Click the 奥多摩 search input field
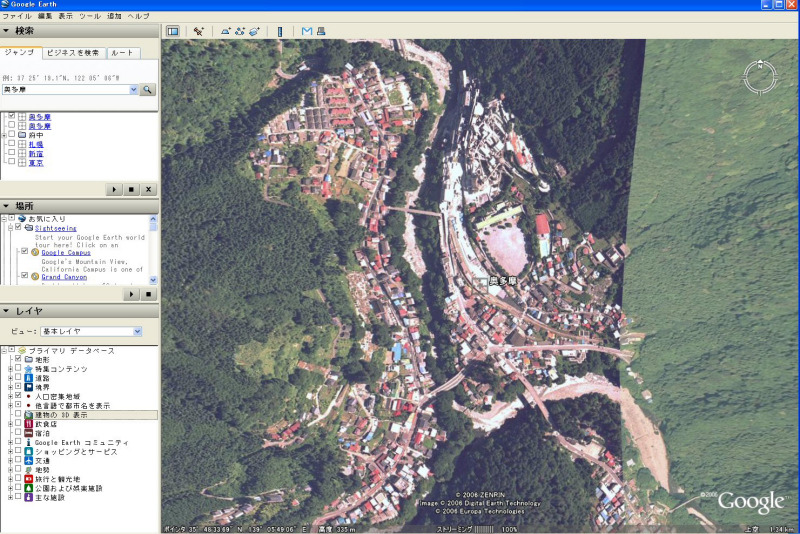Image resolution: width=800 pixels, height=534 pixels. pyautogui.click(x=66, y=90)
